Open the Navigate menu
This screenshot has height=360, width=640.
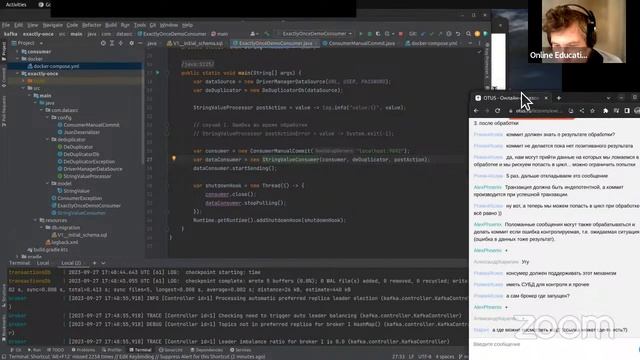(x=53, y=25)
